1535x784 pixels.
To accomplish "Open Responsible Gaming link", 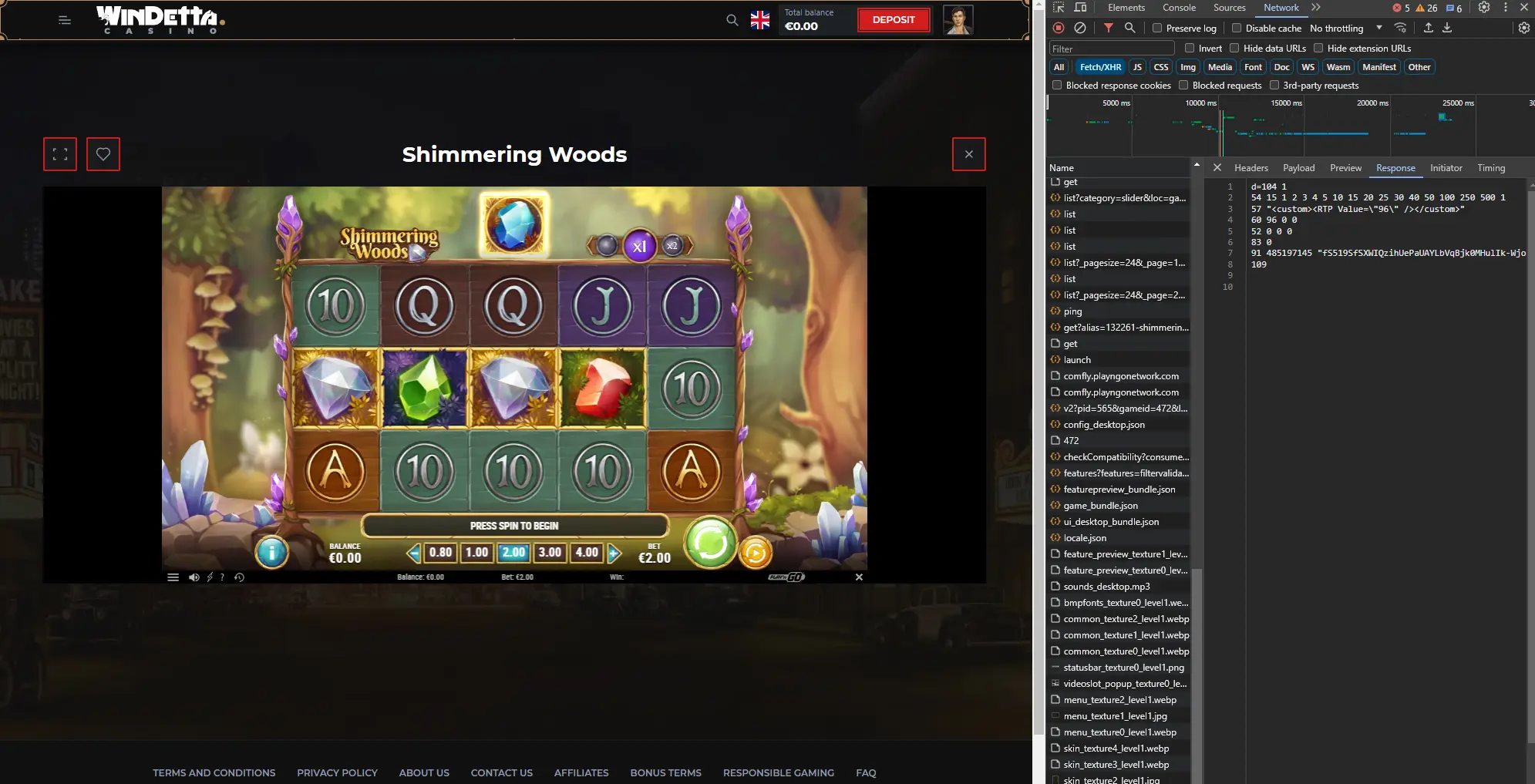I will (x=778, y=772).
